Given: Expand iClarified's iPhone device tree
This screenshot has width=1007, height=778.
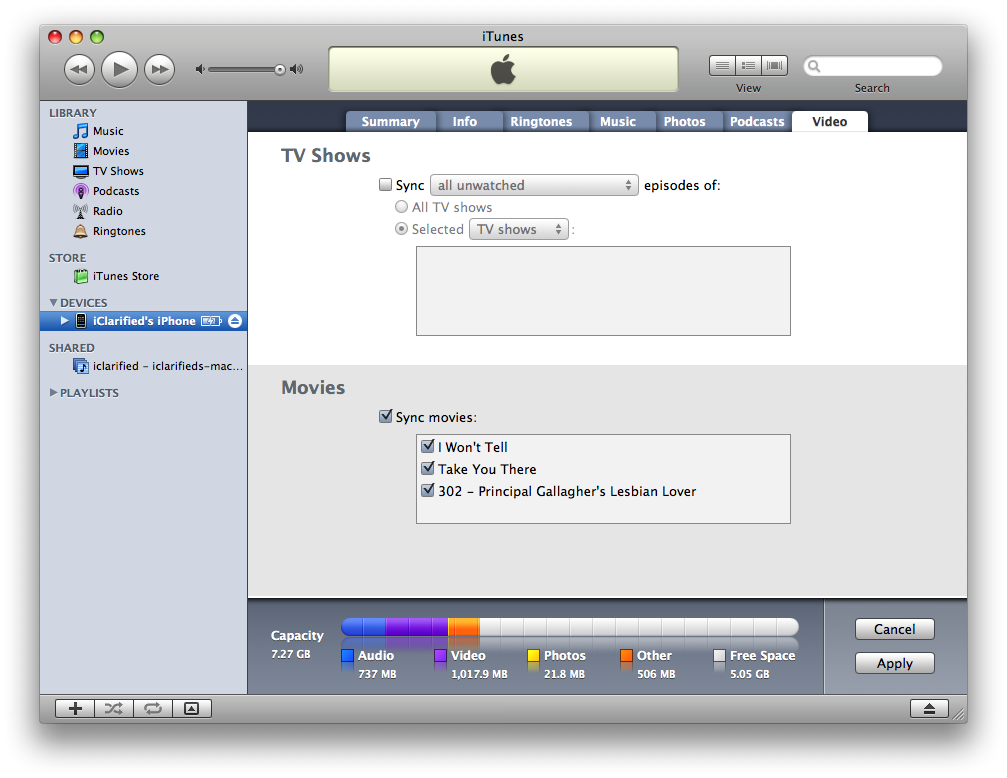Looking at the screenshot, I should 65,321.
